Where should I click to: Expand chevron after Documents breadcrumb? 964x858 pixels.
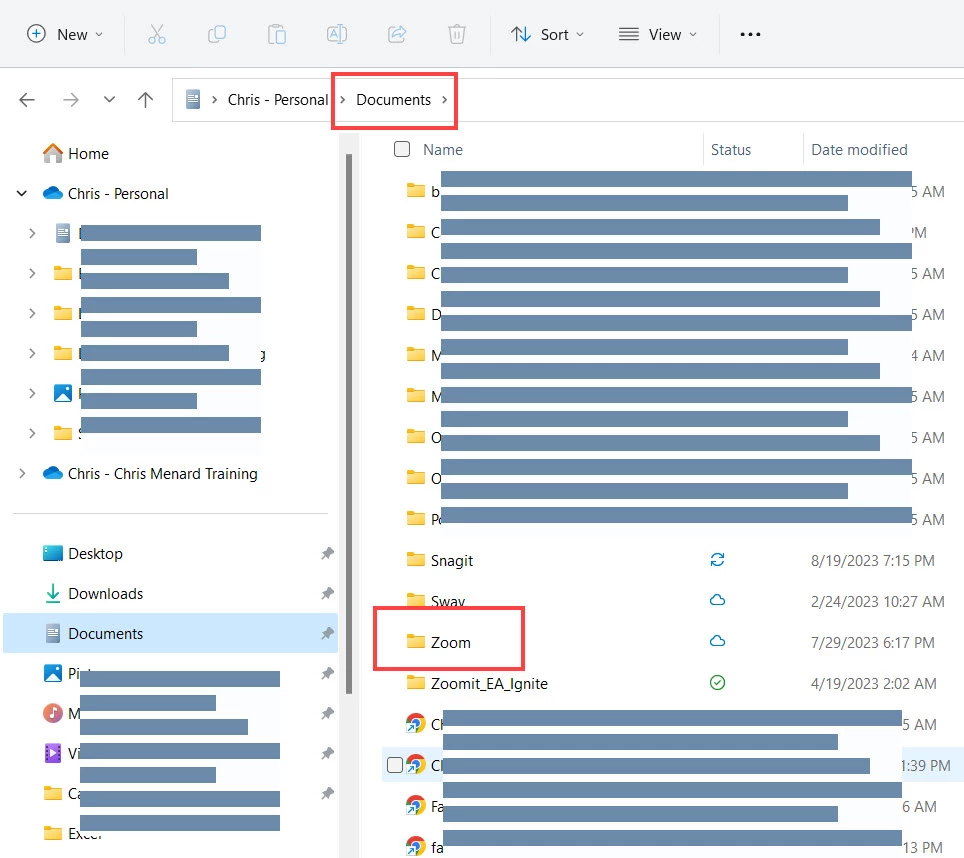point(444,100)
